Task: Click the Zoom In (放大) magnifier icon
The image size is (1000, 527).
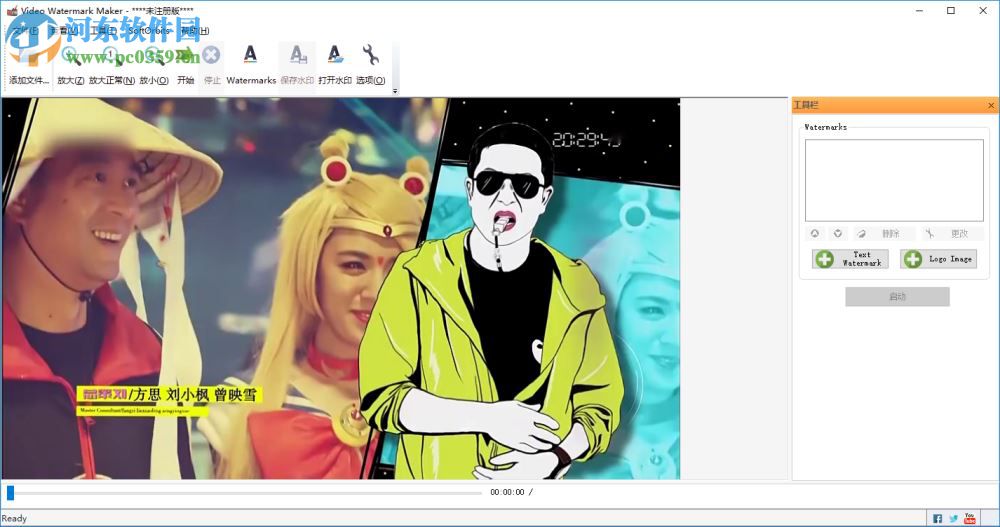Action: click(70, 56)
